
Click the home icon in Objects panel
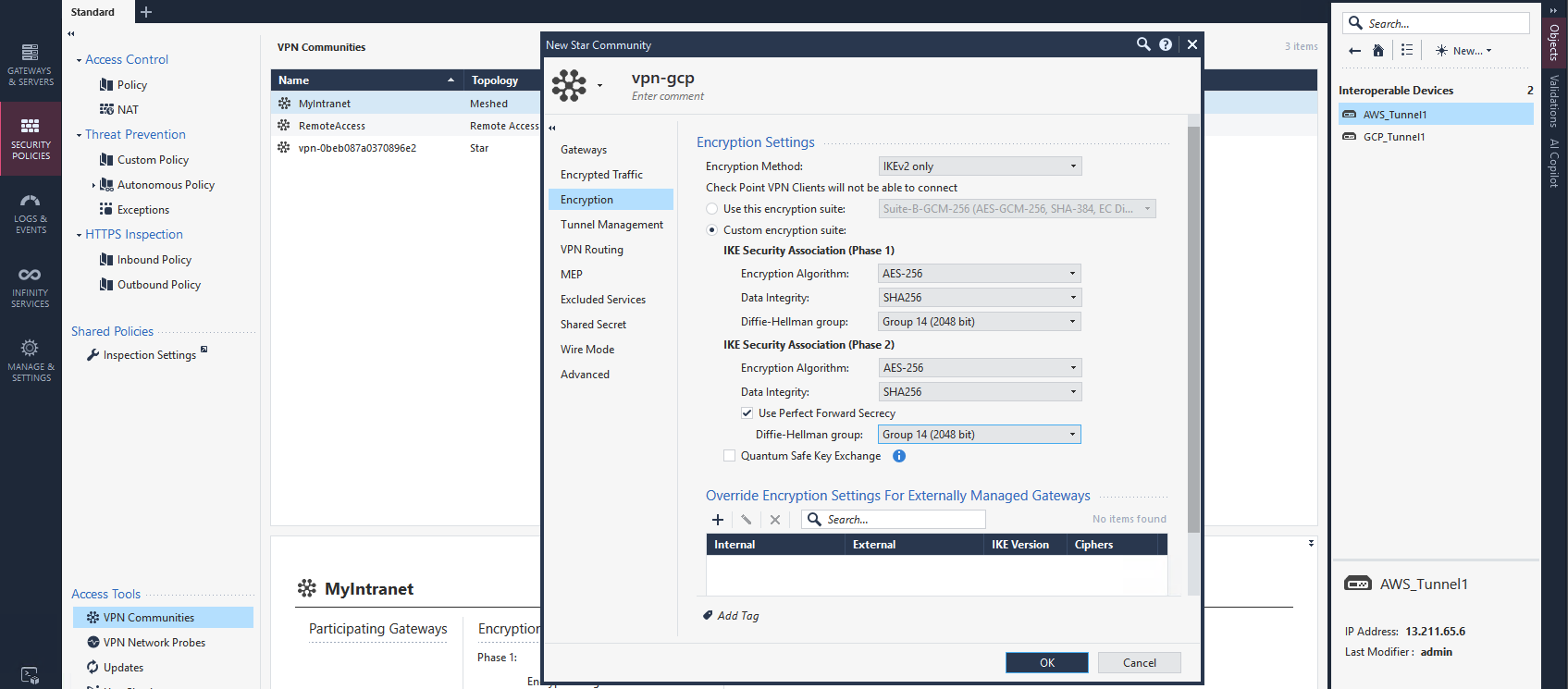[x=1378, y=51]
